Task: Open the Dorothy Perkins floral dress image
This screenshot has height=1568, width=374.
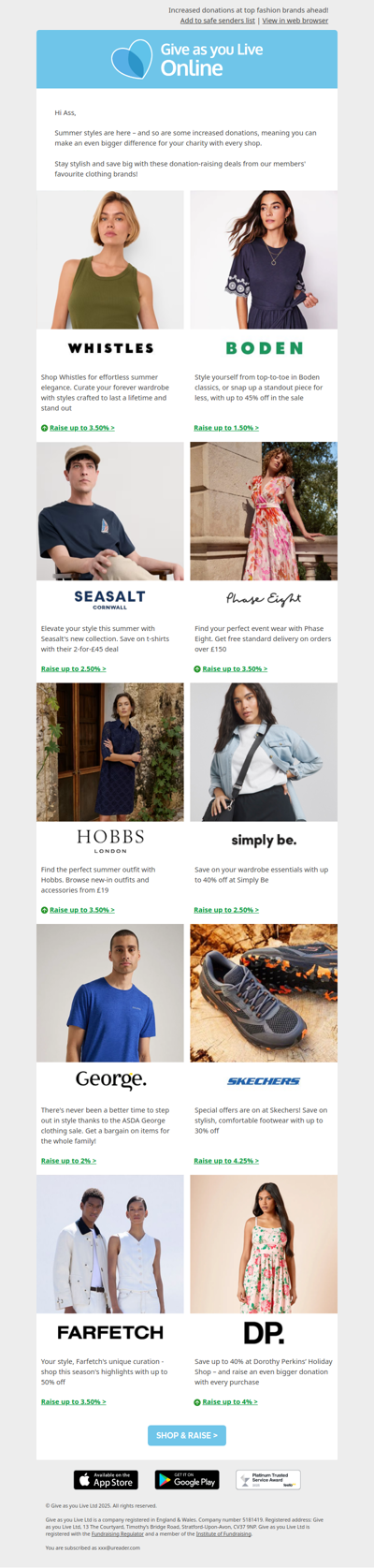Action: pos(264,1244)
